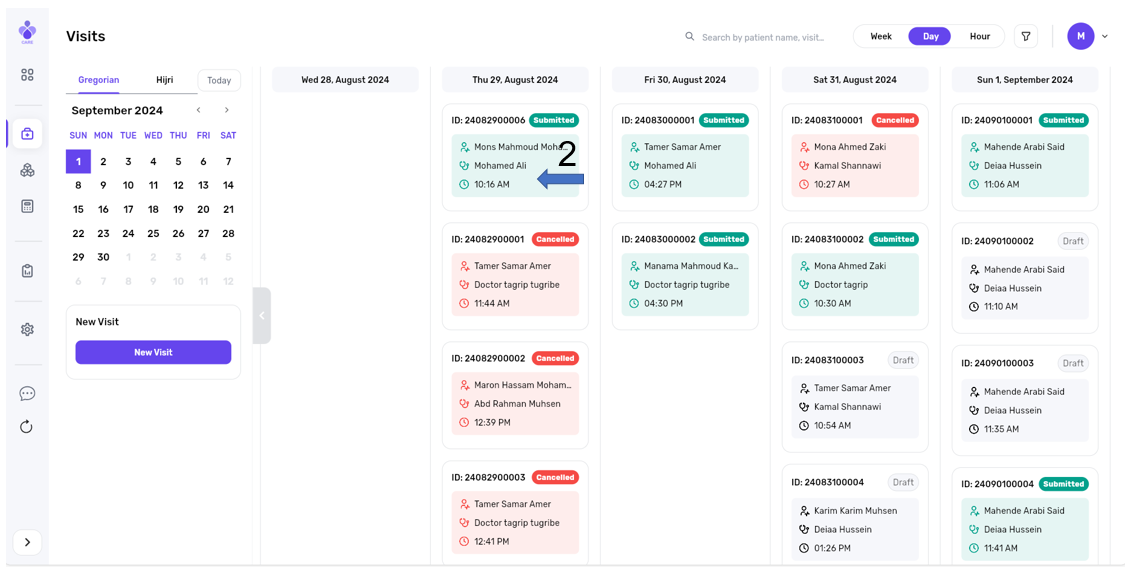Click the Today button
This screenshot has width=1133, height=575.
point(219,81)
